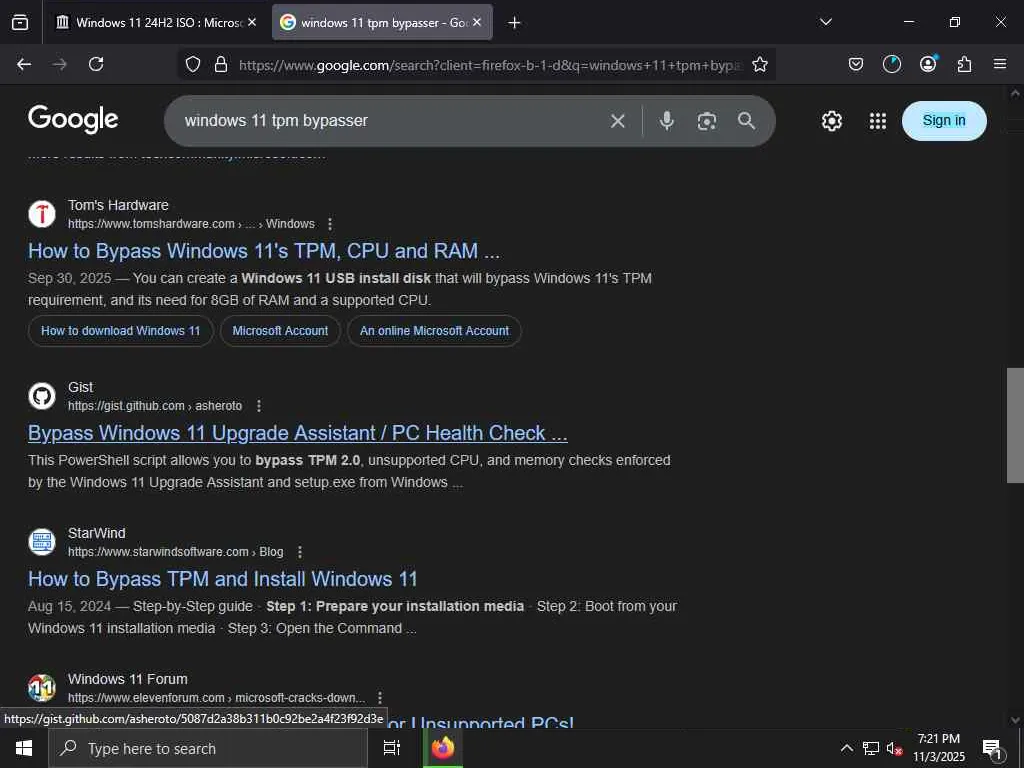Show hidden system tray icons
This screenshot has height=768, width=1024.
[x=846, y=748]
